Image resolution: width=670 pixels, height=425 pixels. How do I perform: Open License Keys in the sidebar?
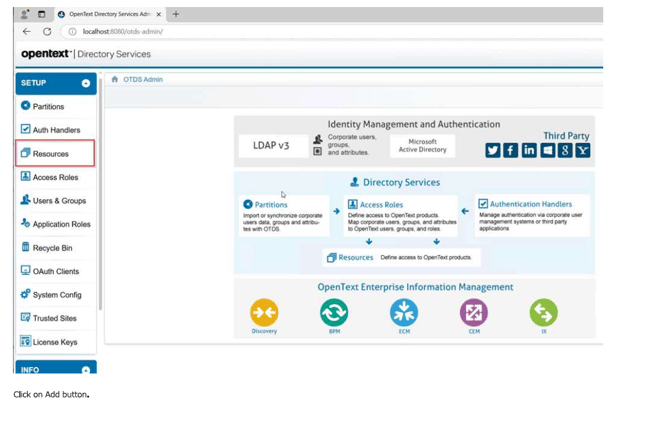click(x=54, y=342)
